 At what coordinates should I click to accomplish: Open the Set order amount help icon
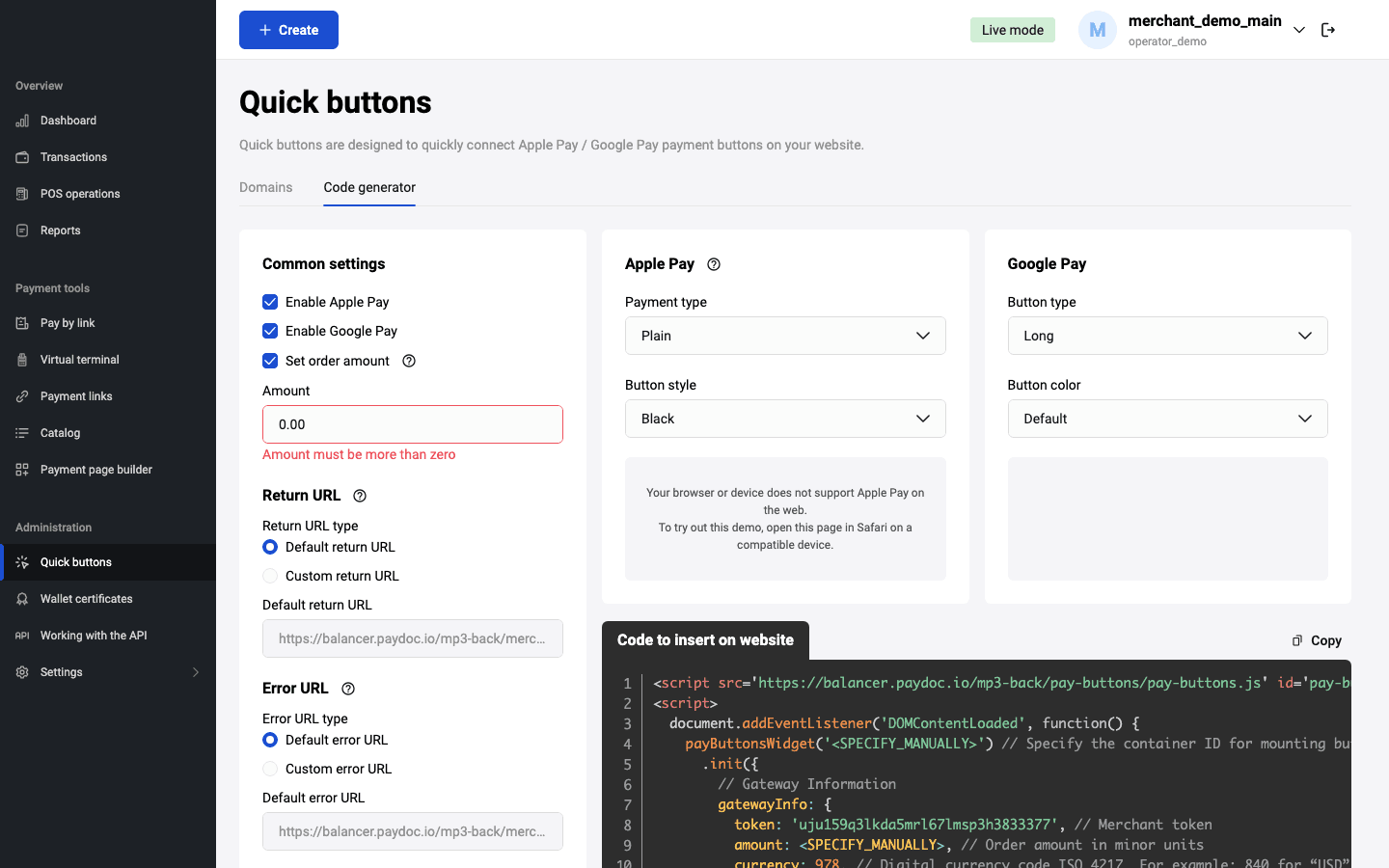pyautogui.click(x=409, y=361)
